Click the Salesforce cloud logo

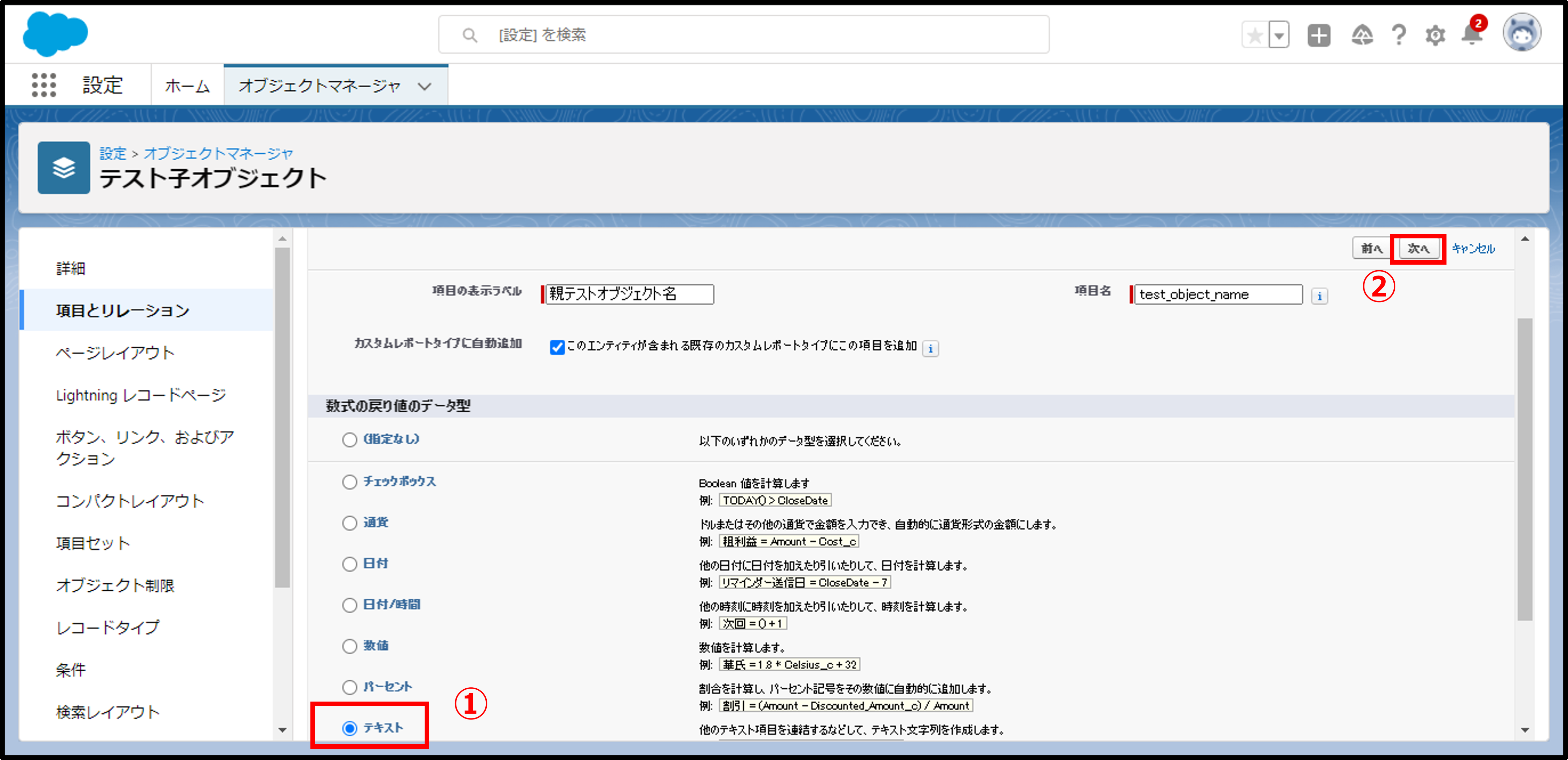tap(55, 34)
